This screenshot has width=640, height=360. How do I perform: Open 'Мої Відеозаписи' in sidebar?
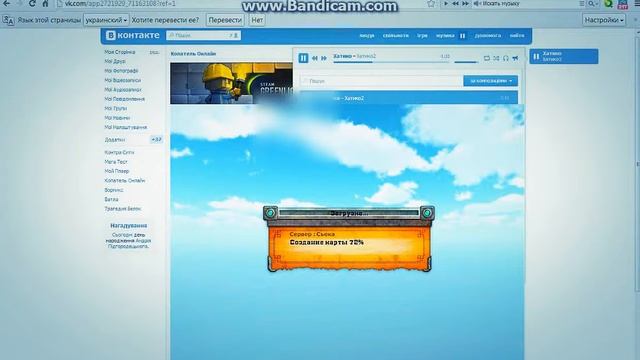[x=122, y=80]
